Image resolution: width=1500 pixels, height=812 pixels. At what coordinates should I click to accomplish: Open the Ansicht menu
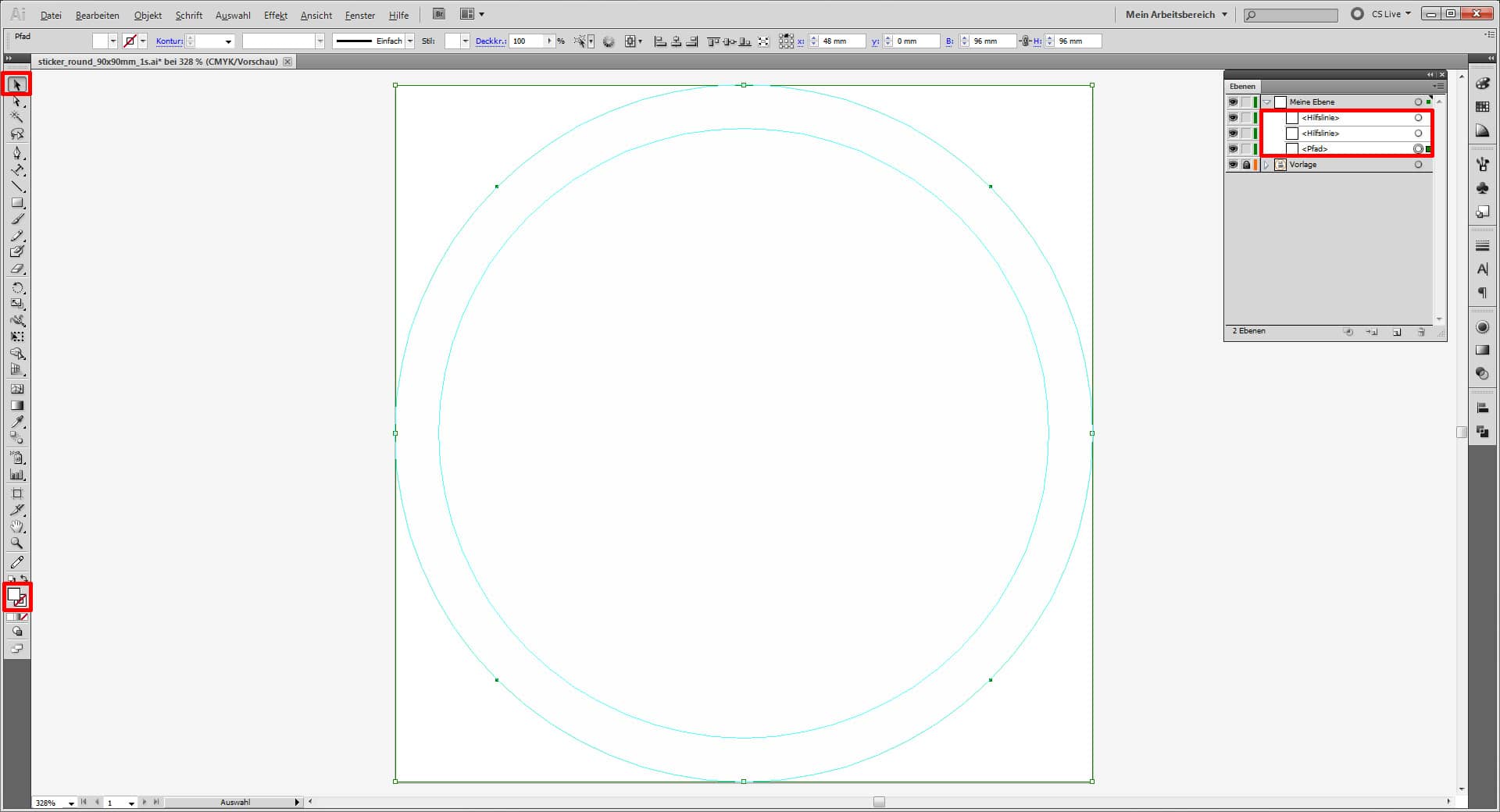(316, 15)
